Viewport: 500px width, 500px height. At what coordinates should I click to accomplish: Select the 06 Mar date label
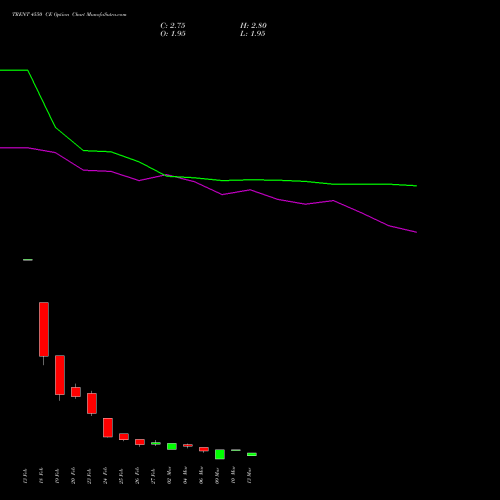[201, 476]
